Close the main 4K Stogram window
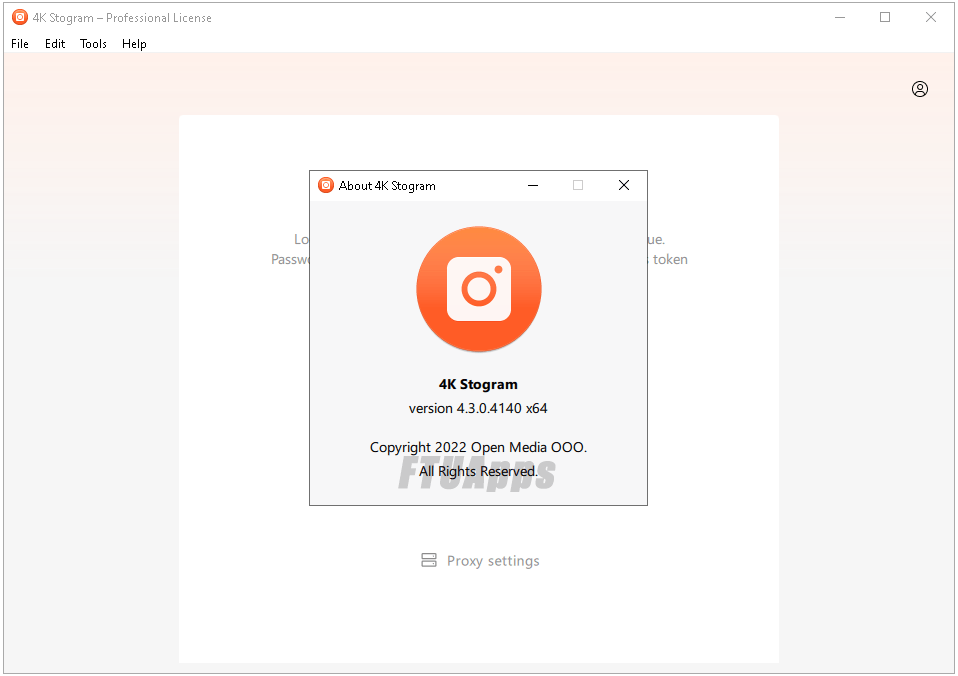 [x=930, y=17]
